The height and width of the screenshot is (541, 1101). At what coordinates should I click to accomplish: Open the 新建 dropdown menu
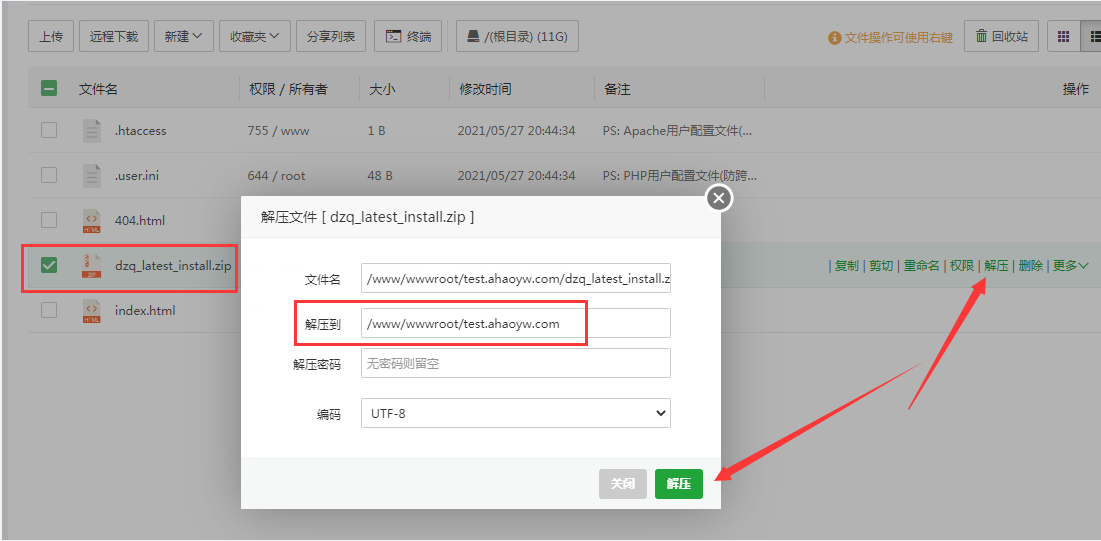coord(183,37)
